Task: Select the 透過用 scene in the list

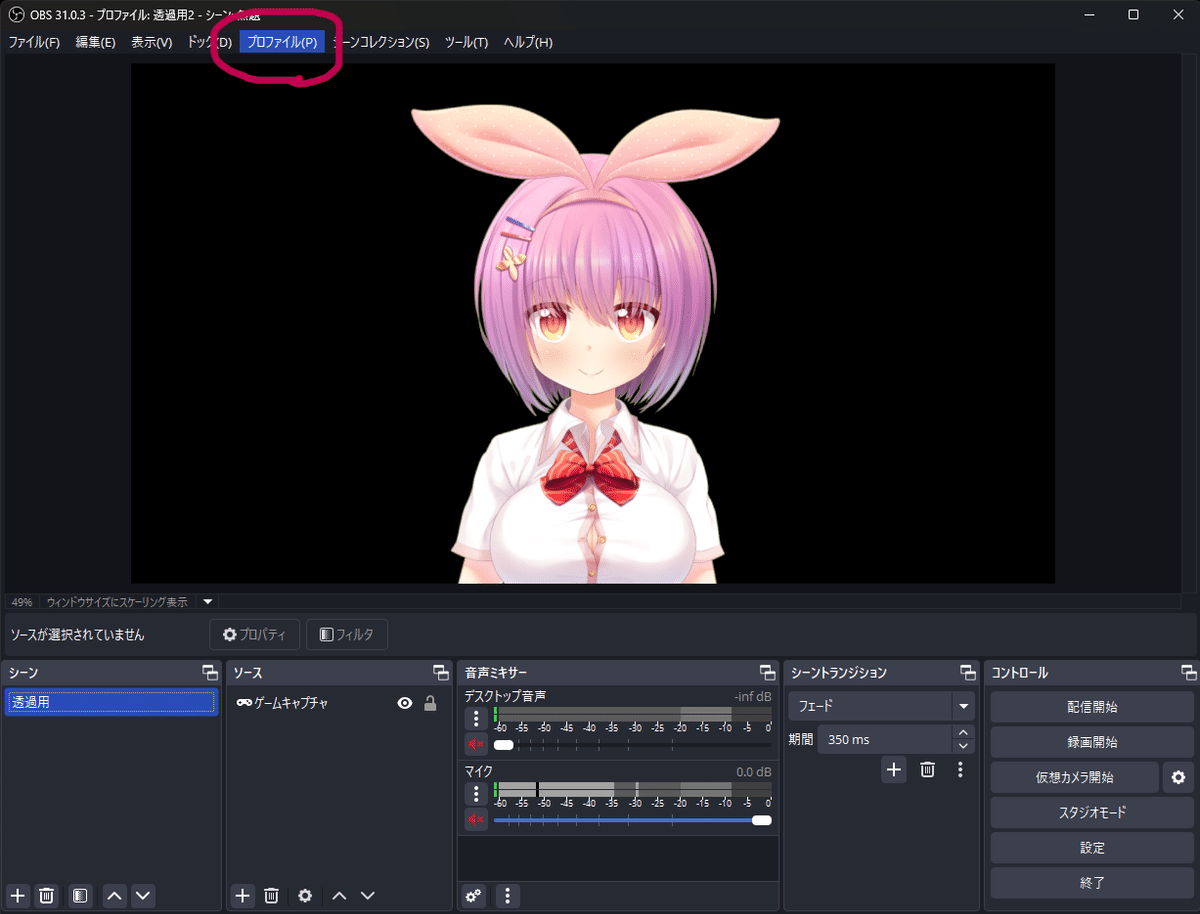Action: pyautogui.click(x=110, y=703)
